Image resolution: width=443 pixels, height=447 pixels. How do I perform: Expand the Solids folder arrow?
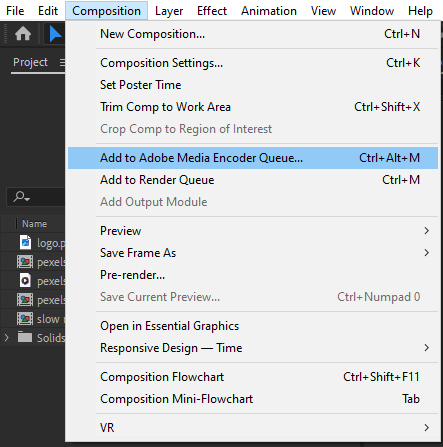7,338
